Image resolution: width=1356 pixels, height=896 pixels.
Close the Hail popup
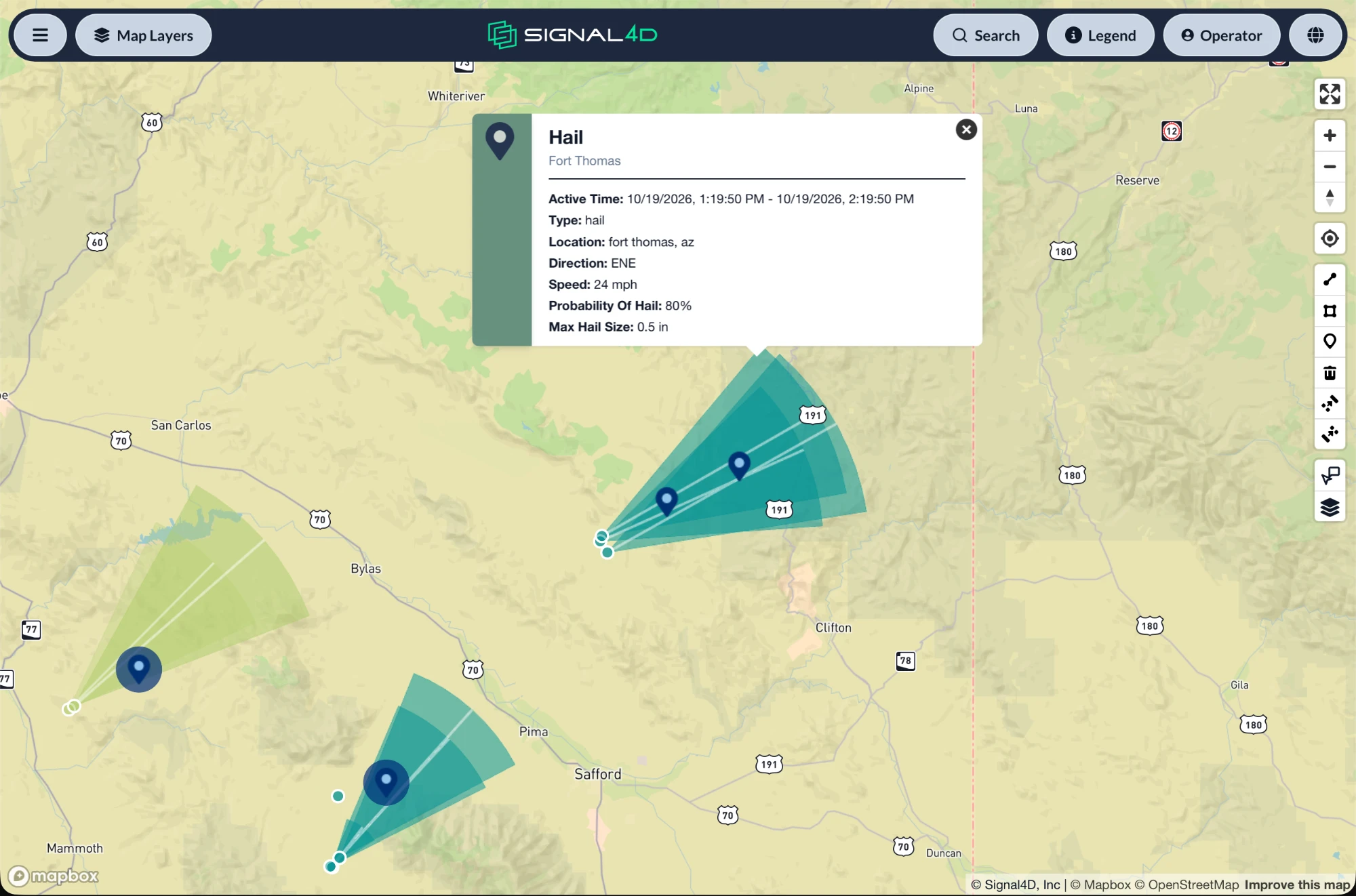pyautogui.click(x=966, y=129)
